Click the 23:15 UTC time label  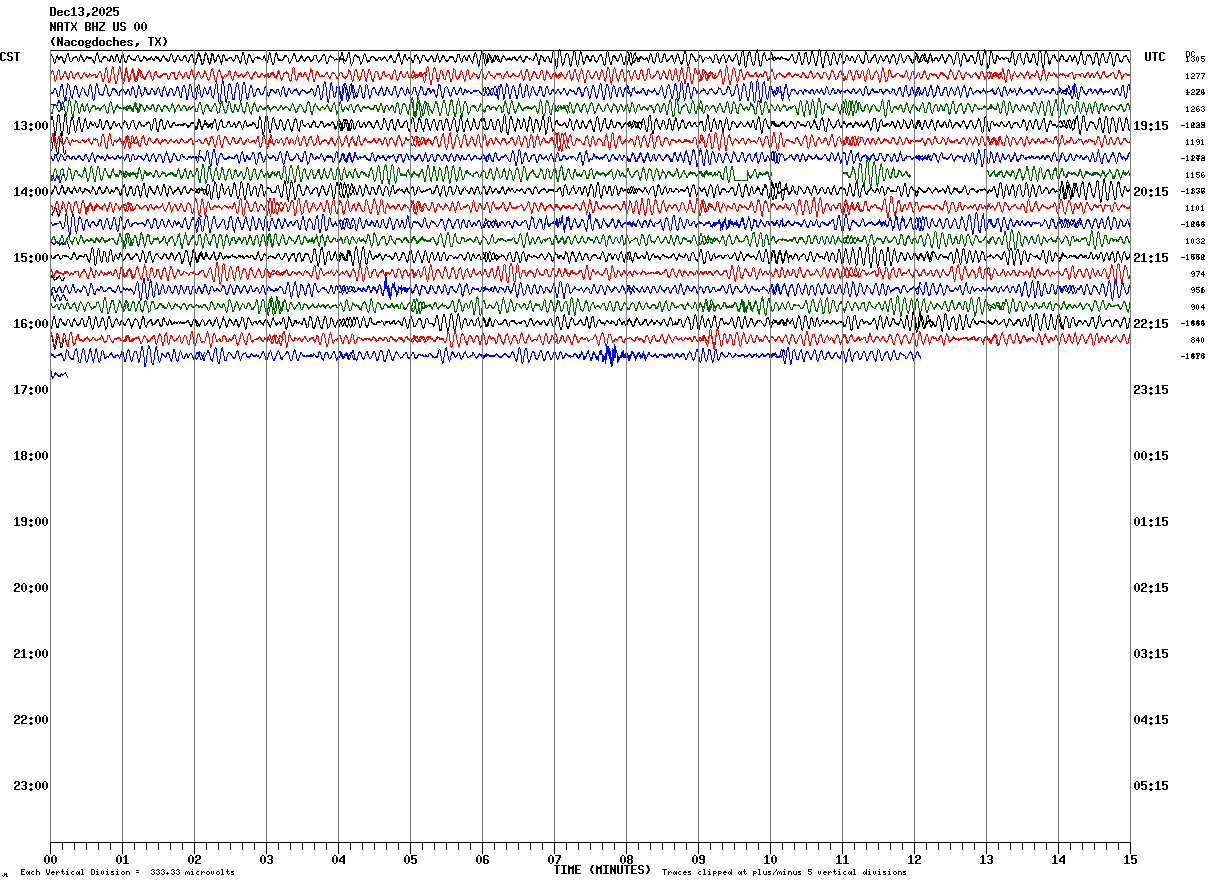point(1151,390)
